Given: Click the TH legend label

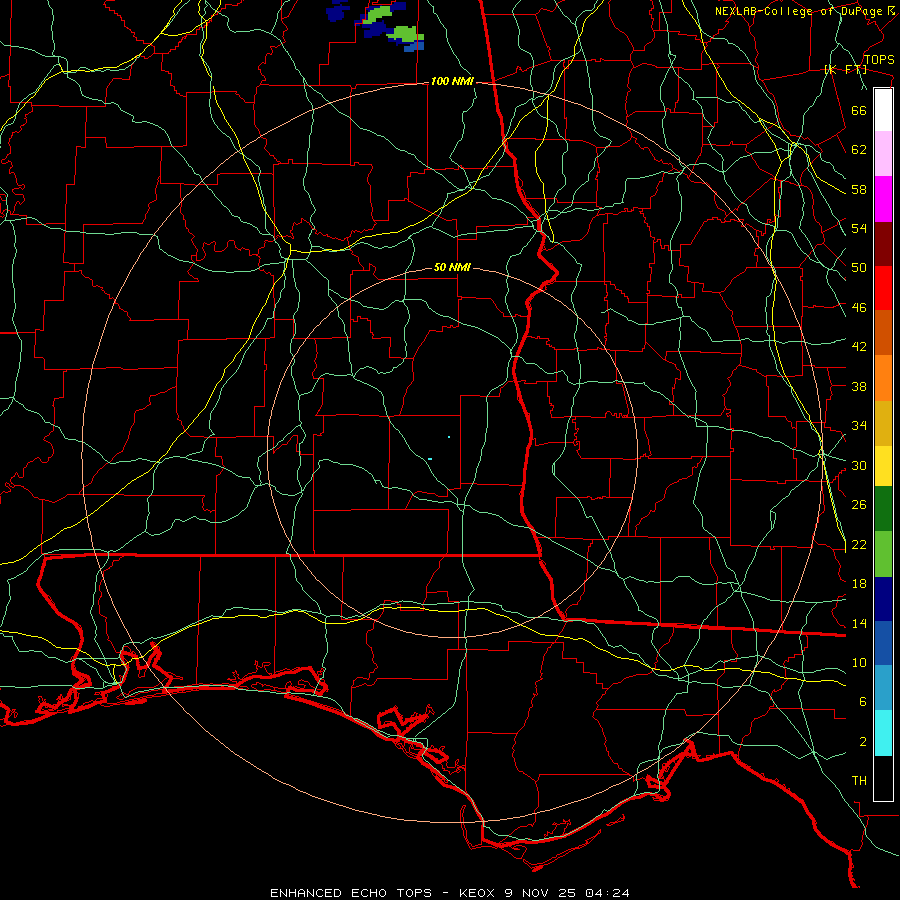Looking at the screenshot, I should point(859,781).
